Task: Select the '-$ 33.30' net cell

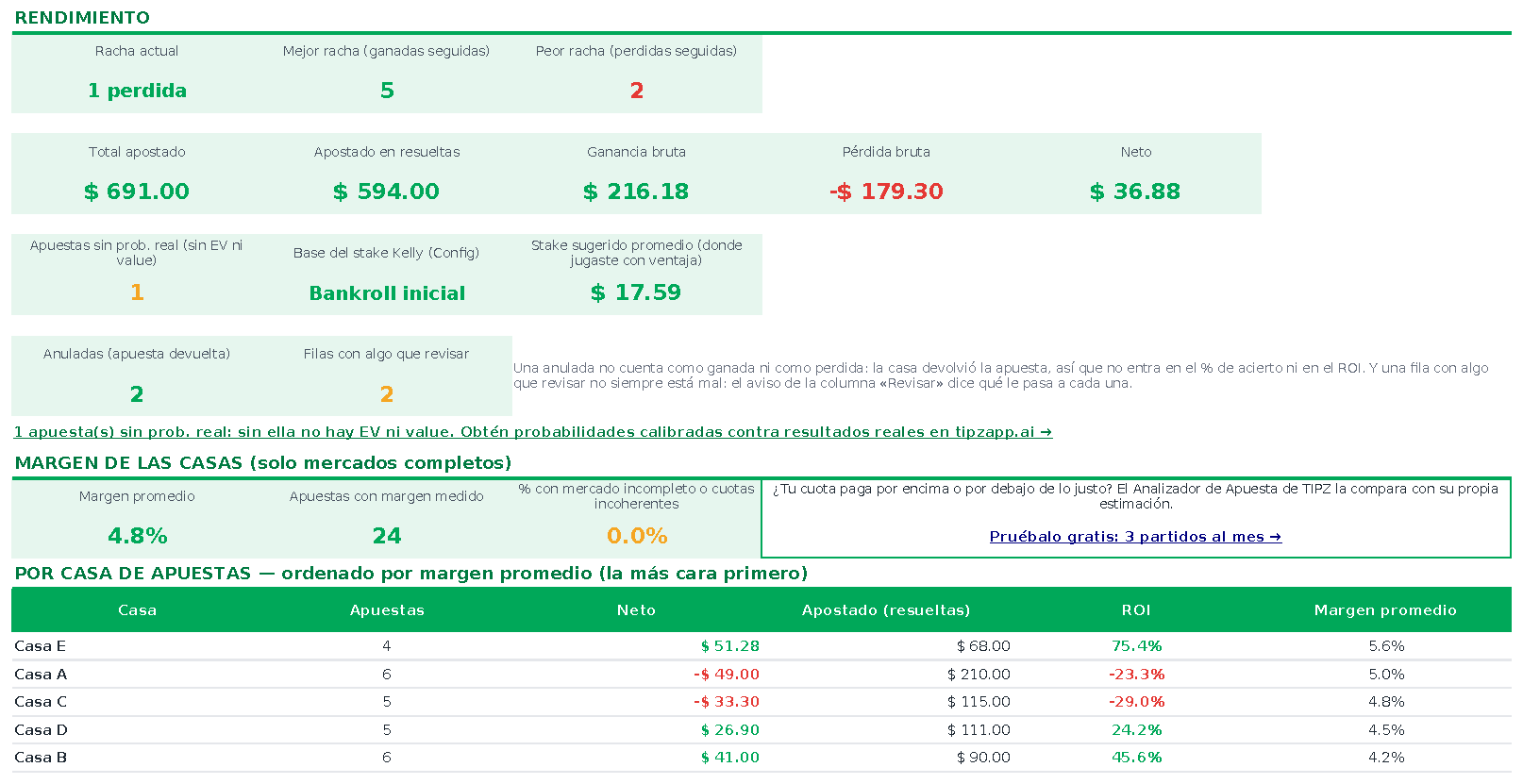Action: (x=727, y=702)
